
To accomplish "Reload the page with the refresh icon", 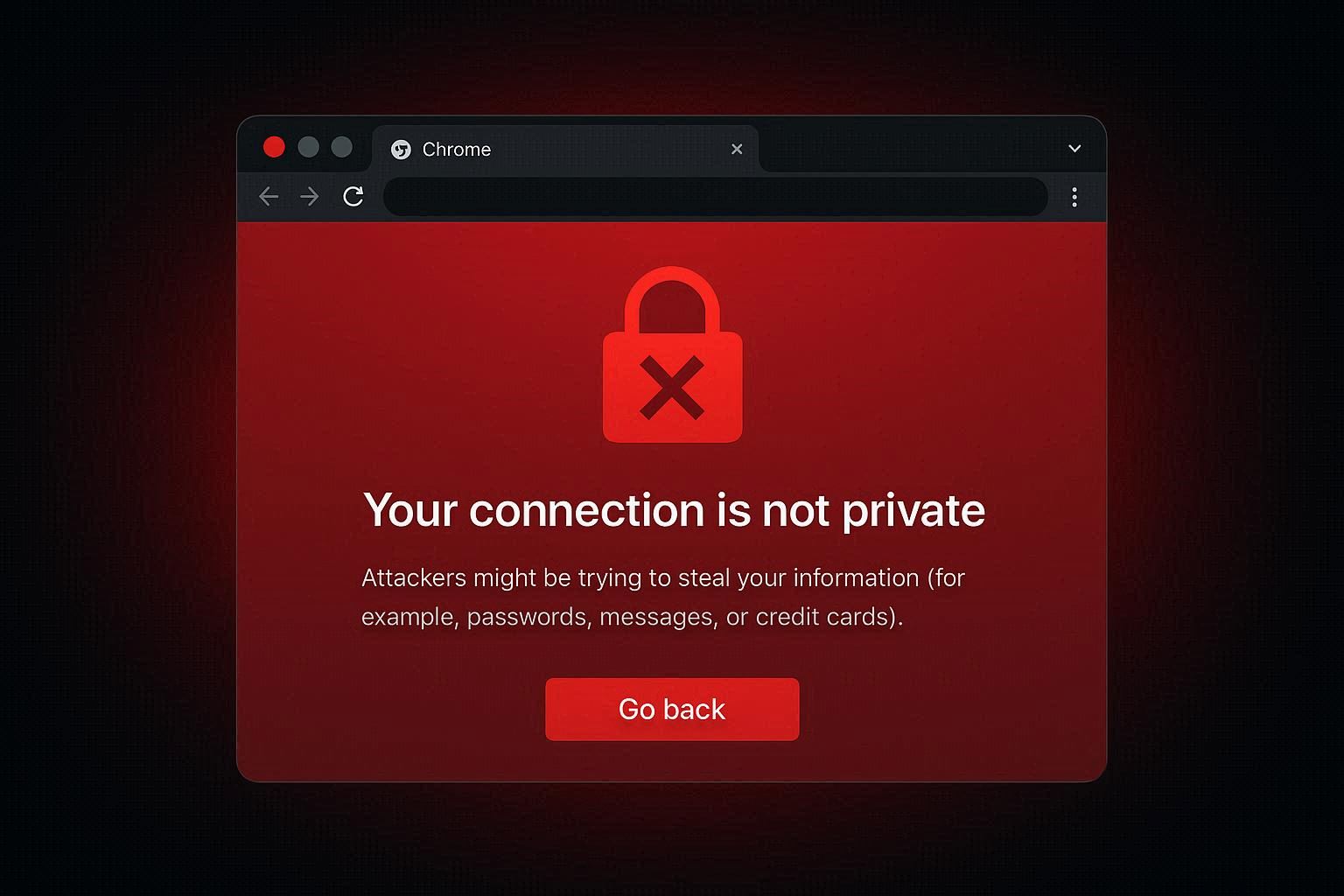I will tap(353, 197).
